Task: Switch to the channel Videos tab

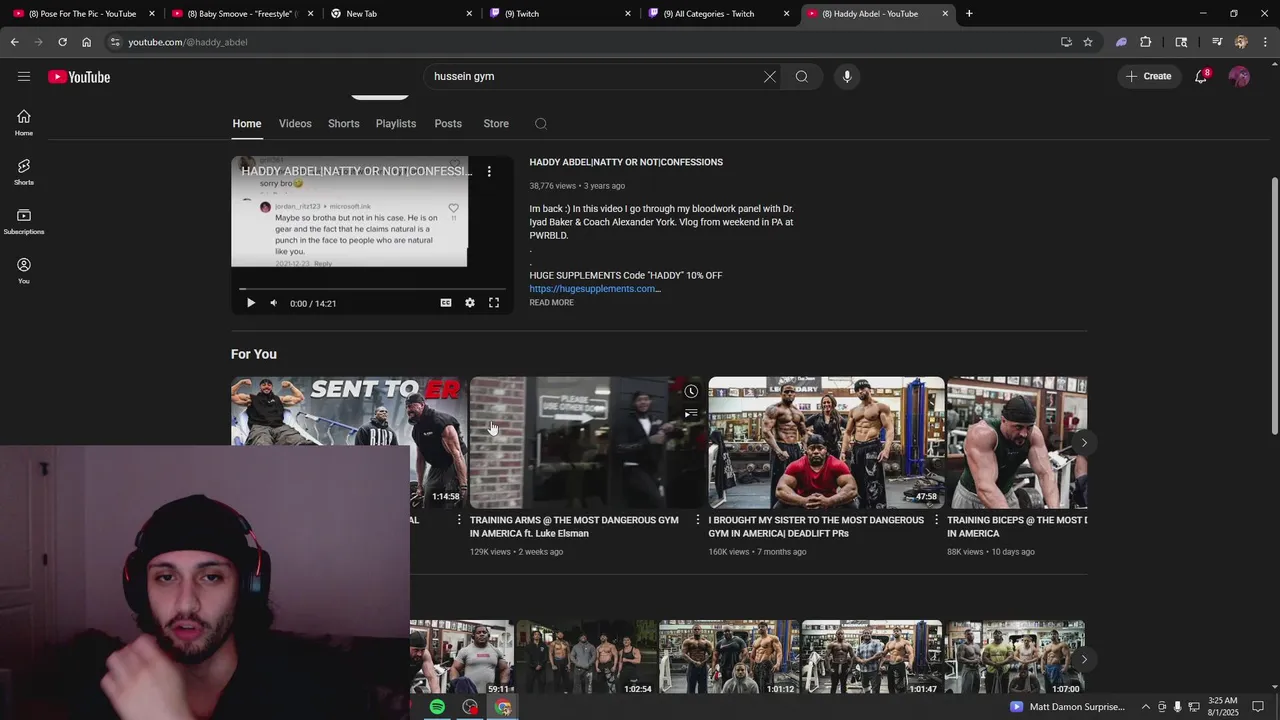Action: point(295,124)
